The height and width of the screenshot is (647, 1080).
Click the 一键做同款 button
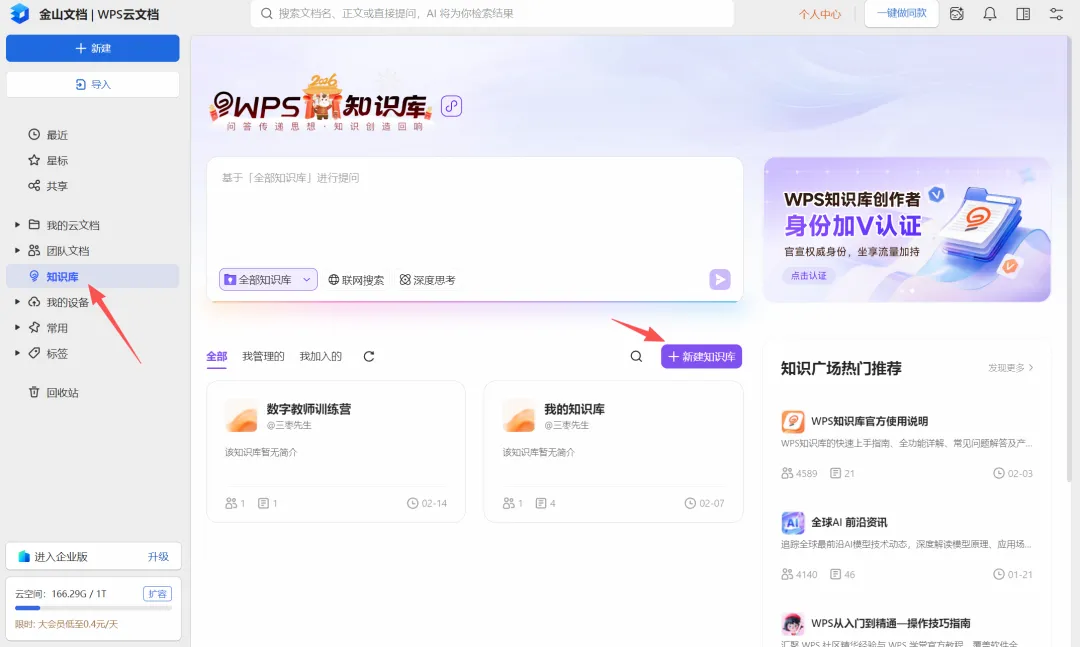click(x=902, y=13)
